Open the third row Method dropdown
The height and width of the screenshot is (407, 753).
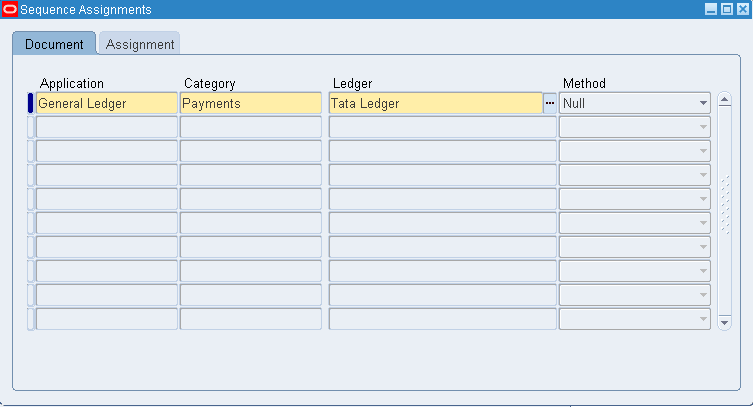[x=703, y=151]
